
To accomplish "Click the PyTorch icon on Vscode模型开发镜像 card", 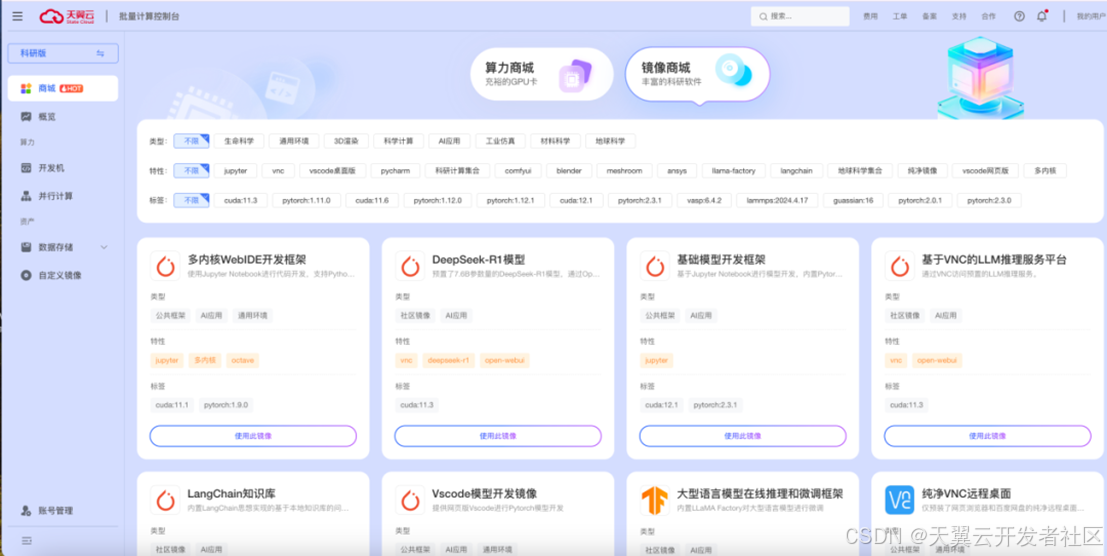I will point(410,500).
